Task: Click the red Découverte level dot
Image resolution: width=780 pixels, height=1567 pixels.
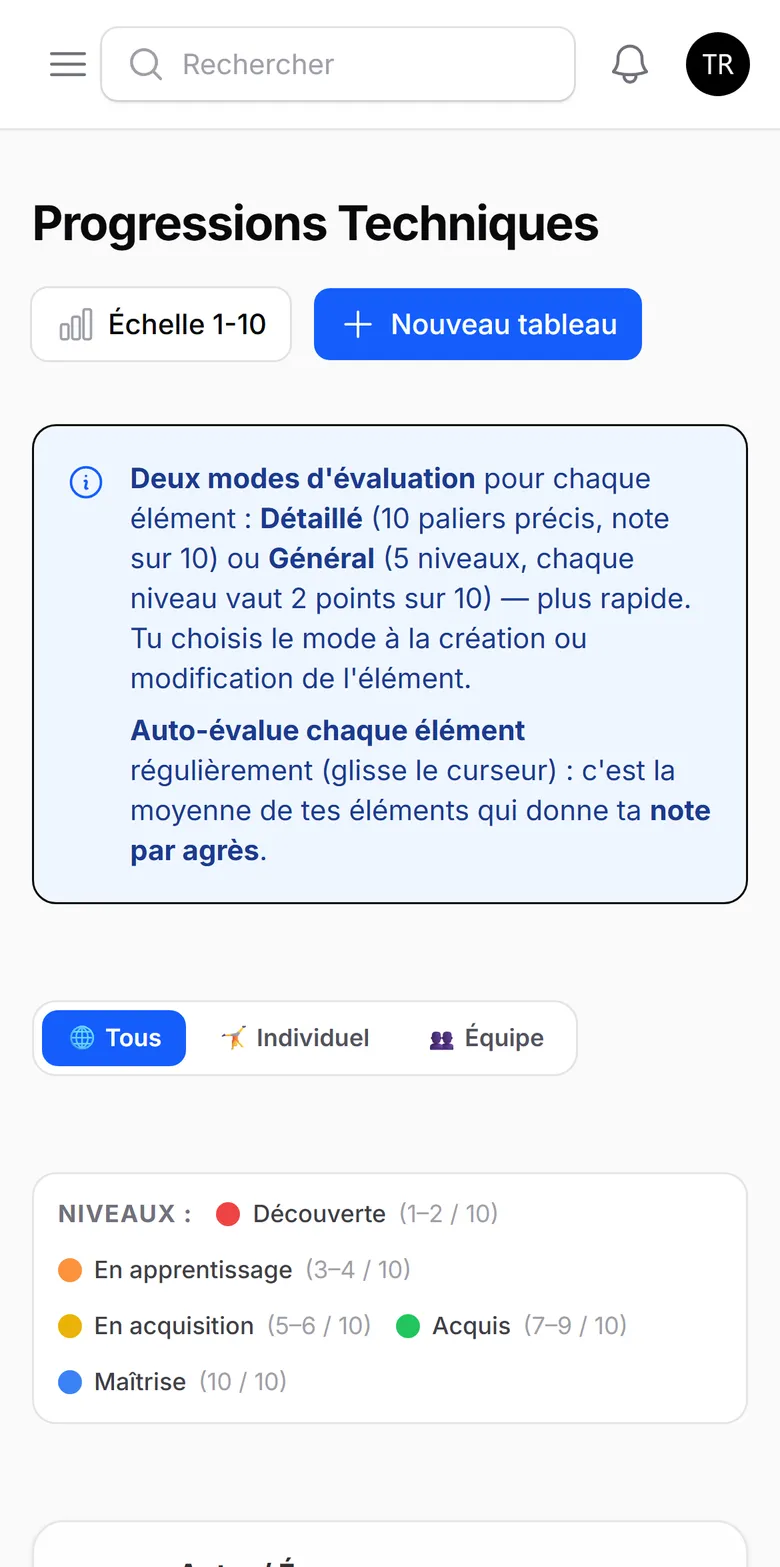Action: click(228, 1214)
